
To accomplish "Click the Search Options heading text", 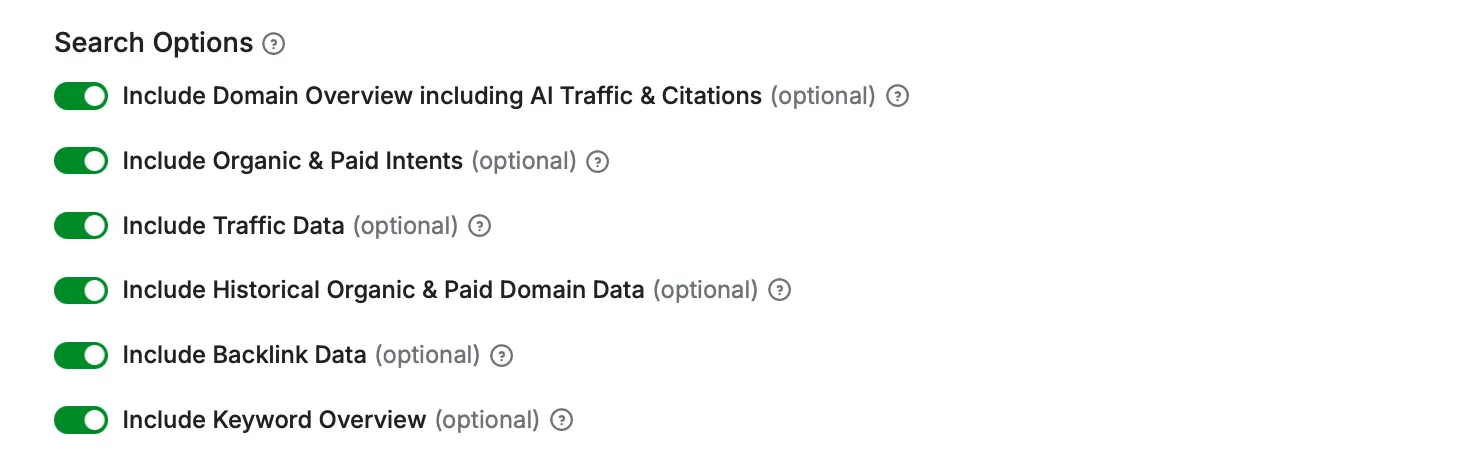I will (153, 43).
